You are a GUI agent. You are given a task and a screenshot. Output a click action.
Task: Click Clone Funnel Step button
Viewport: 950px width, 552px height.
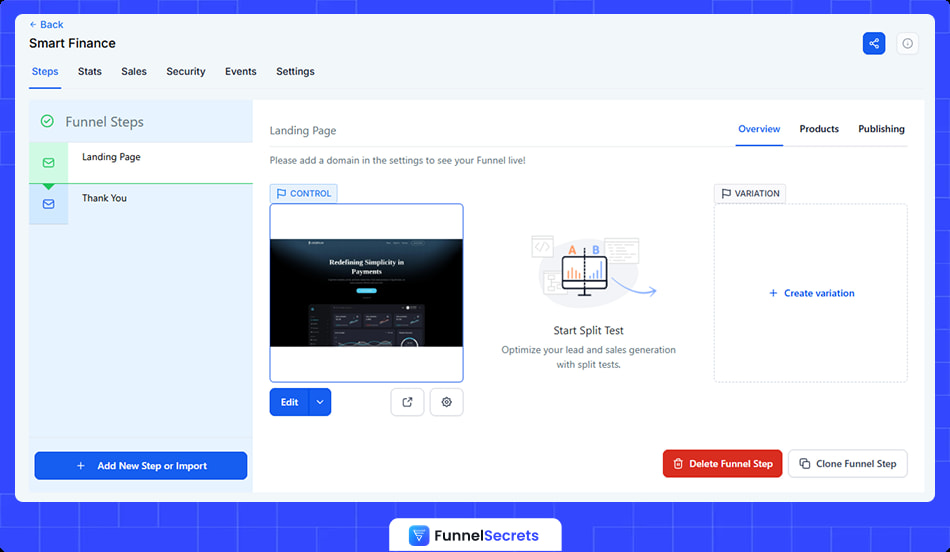click(848, 464)
